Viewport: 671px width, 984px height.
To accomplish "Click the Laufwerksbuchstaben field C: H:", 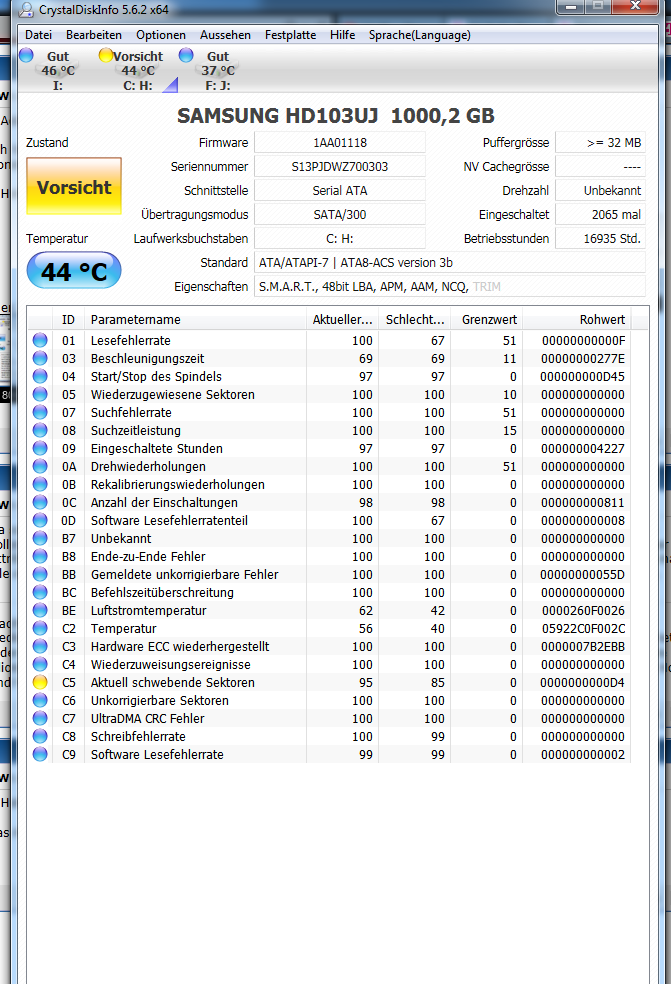I will [340, 238].
